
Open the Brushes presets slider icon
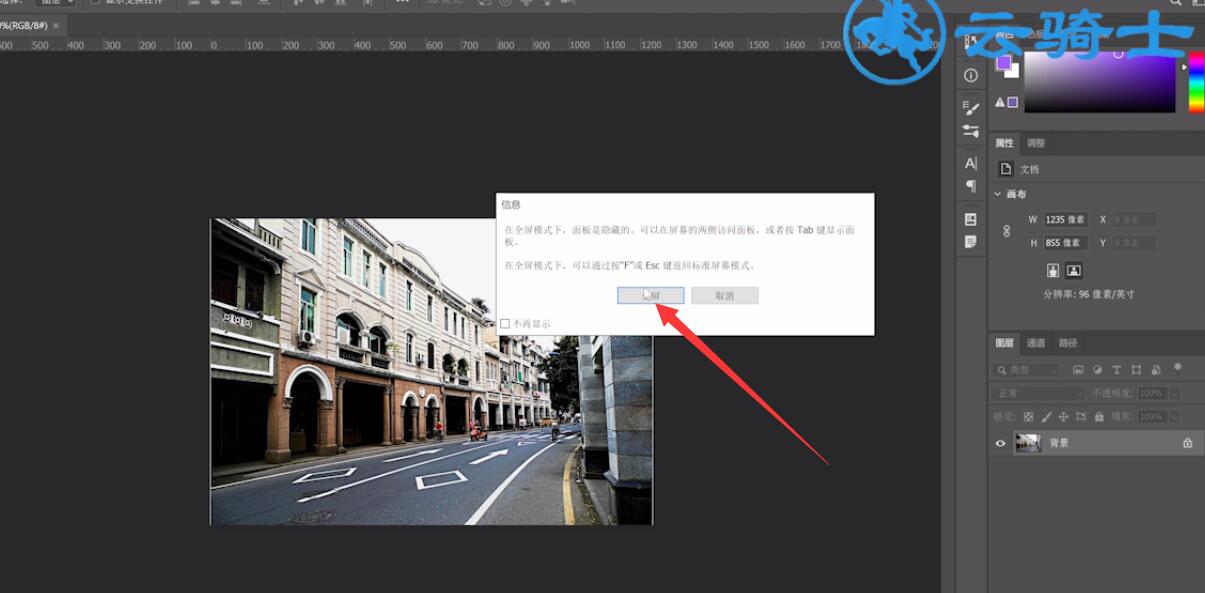(971, 131)
